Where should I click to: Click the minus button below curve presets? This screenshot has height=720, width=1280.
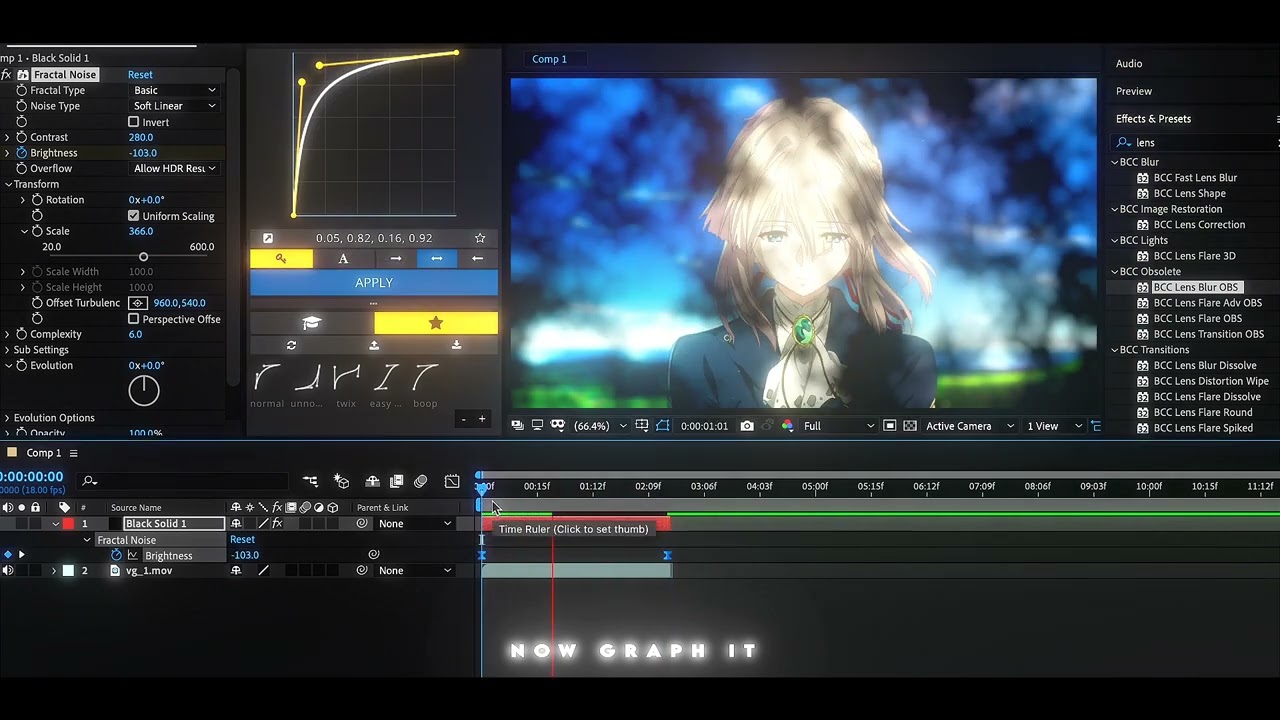point(463,419)
